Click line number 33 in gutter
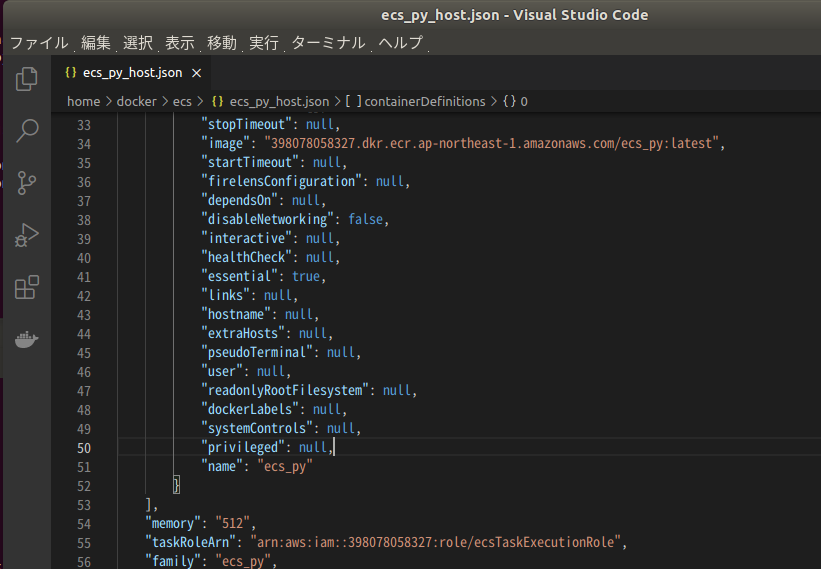 pos(84,126)
